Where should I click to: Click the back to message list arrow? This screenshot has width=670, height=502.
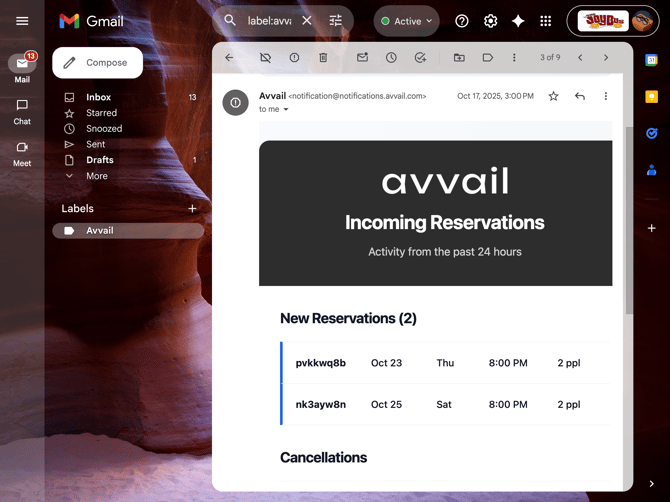pos(229,58)
